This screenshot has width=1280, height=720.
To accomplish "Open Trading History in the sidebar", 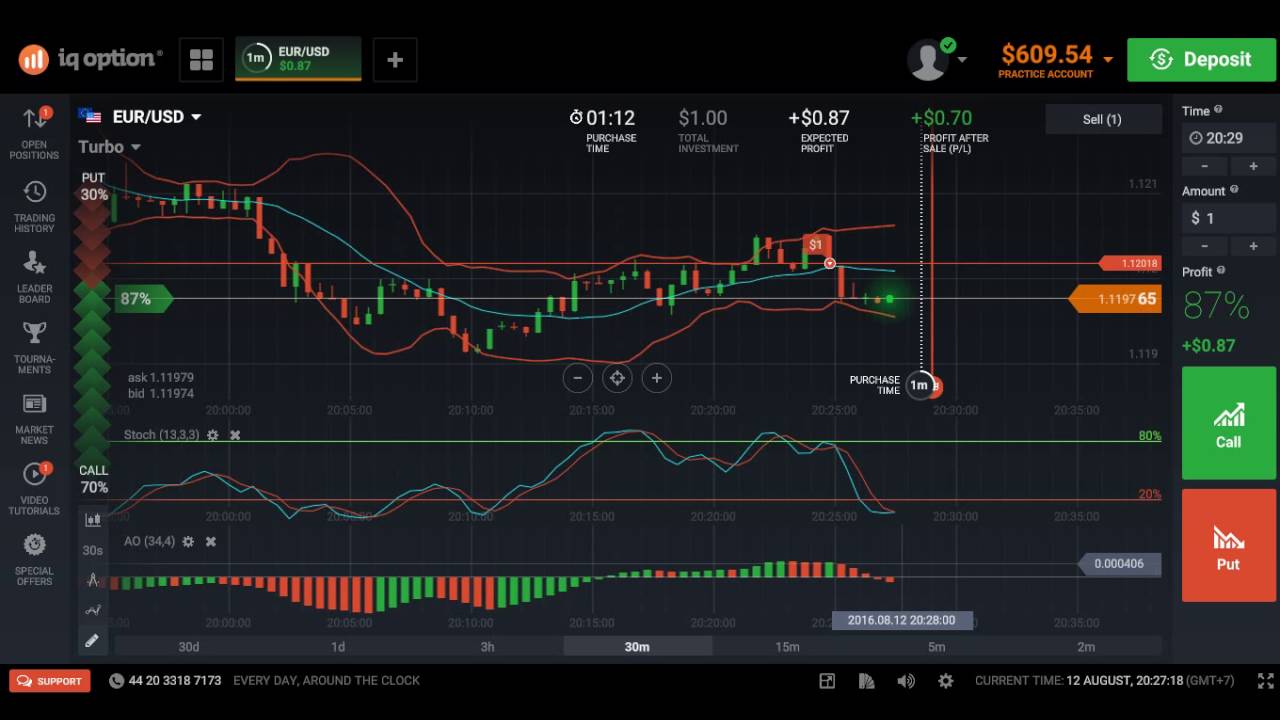I will (x=34, y=208).
